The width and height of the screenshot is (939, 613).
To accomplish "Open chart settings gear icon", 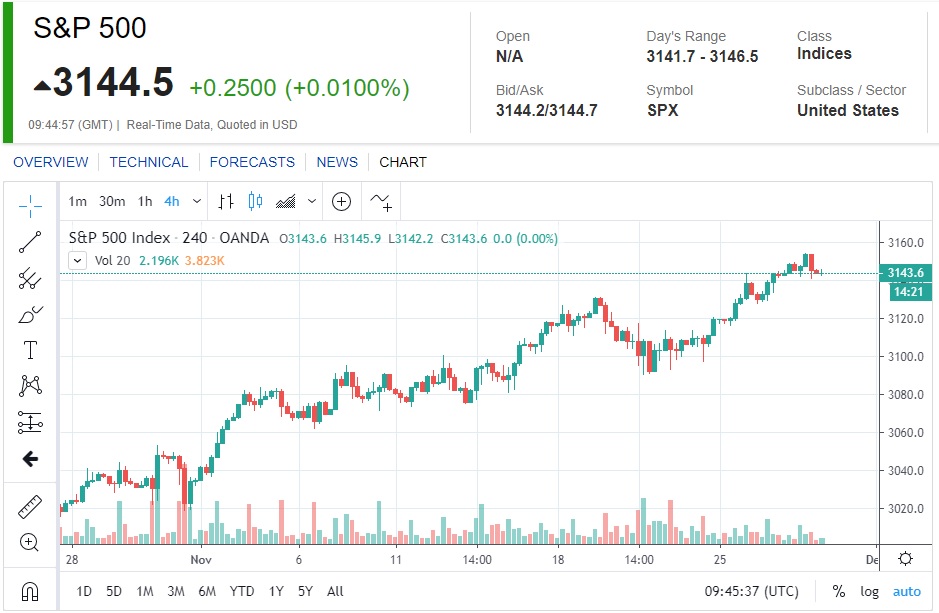I will [905, 559].
